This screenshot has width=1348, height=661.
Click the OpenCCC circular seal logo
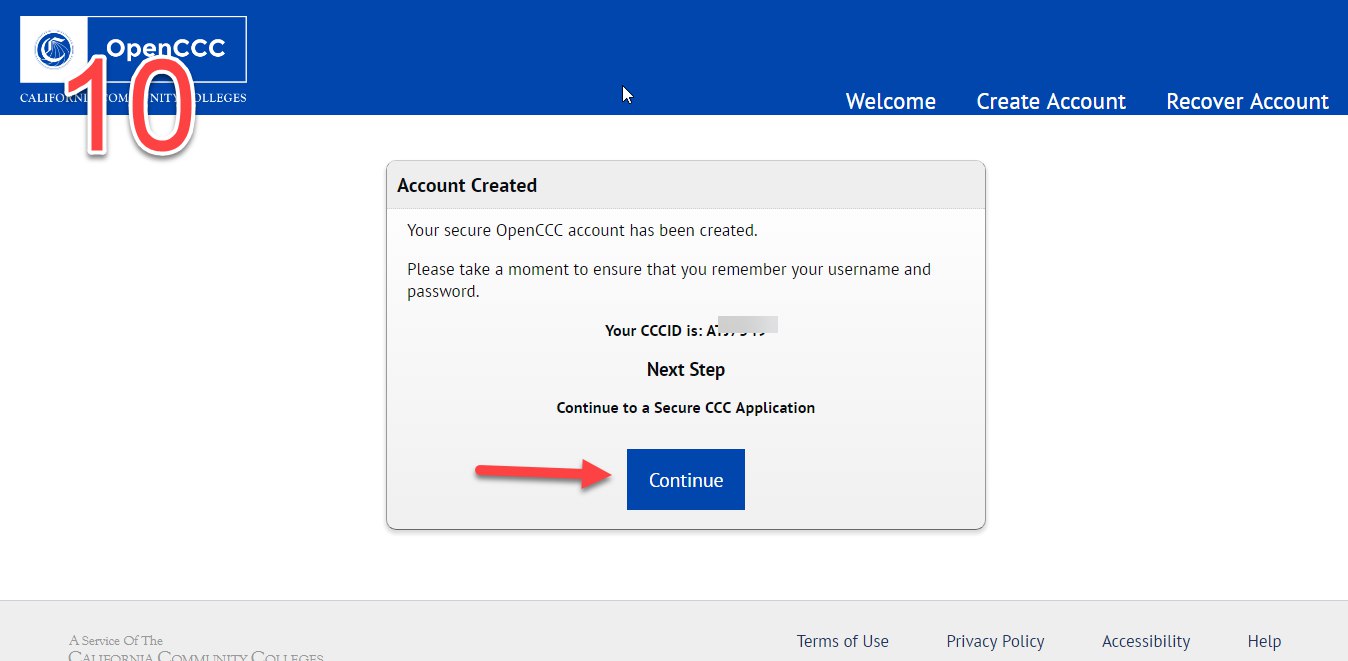(53, 49)
